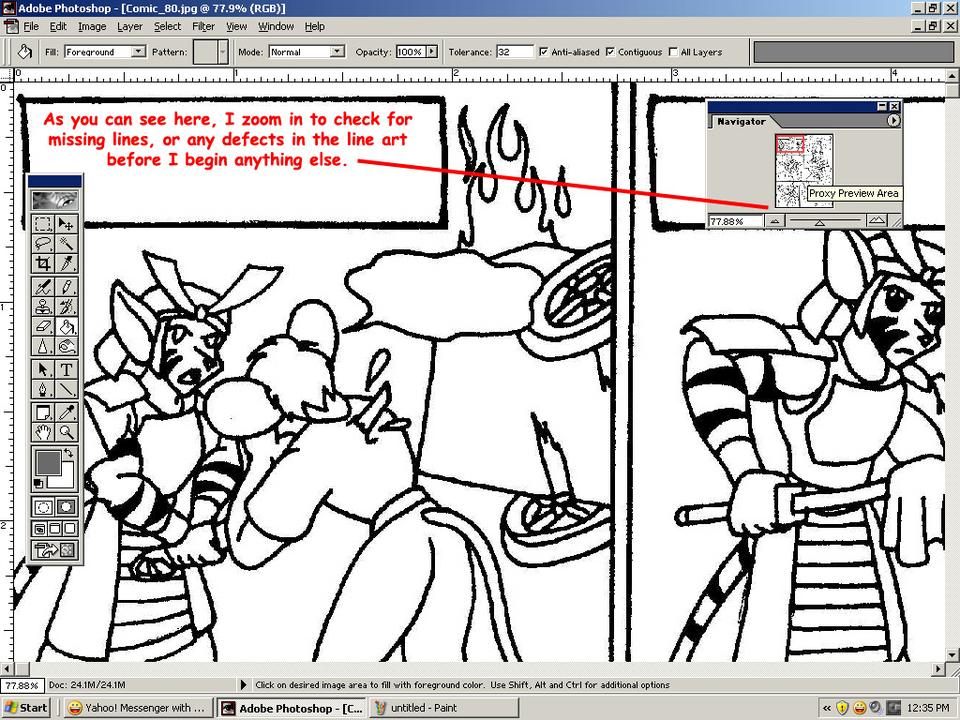
Task: Click the Adobe Photoshop taskbar button
Action: tap(291, 708)
